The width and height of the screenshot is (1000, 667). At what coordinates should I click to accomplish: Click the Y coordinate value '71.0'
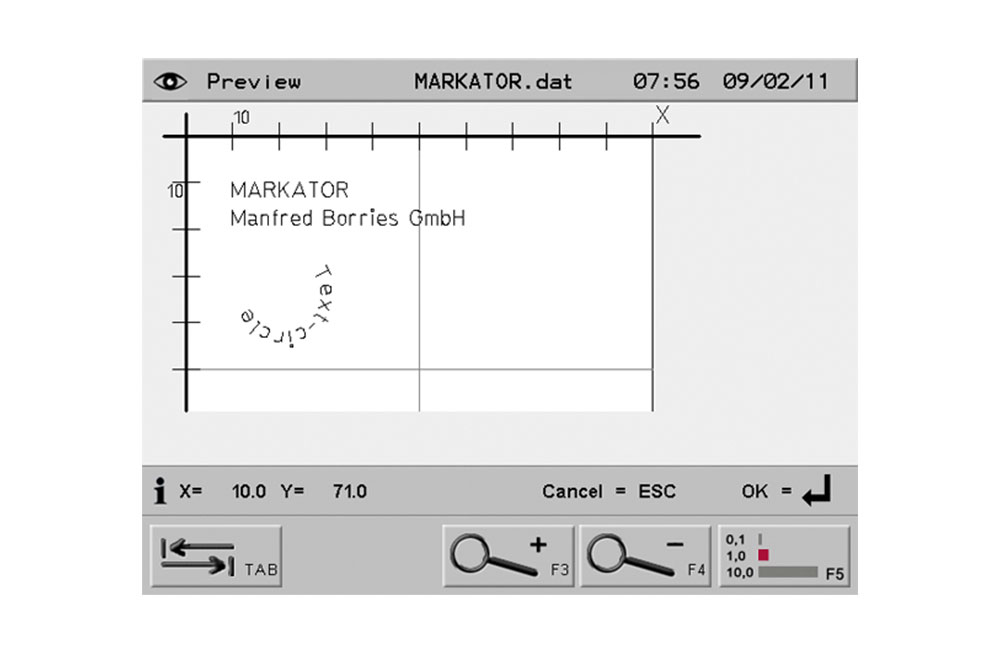coord(349,492)
